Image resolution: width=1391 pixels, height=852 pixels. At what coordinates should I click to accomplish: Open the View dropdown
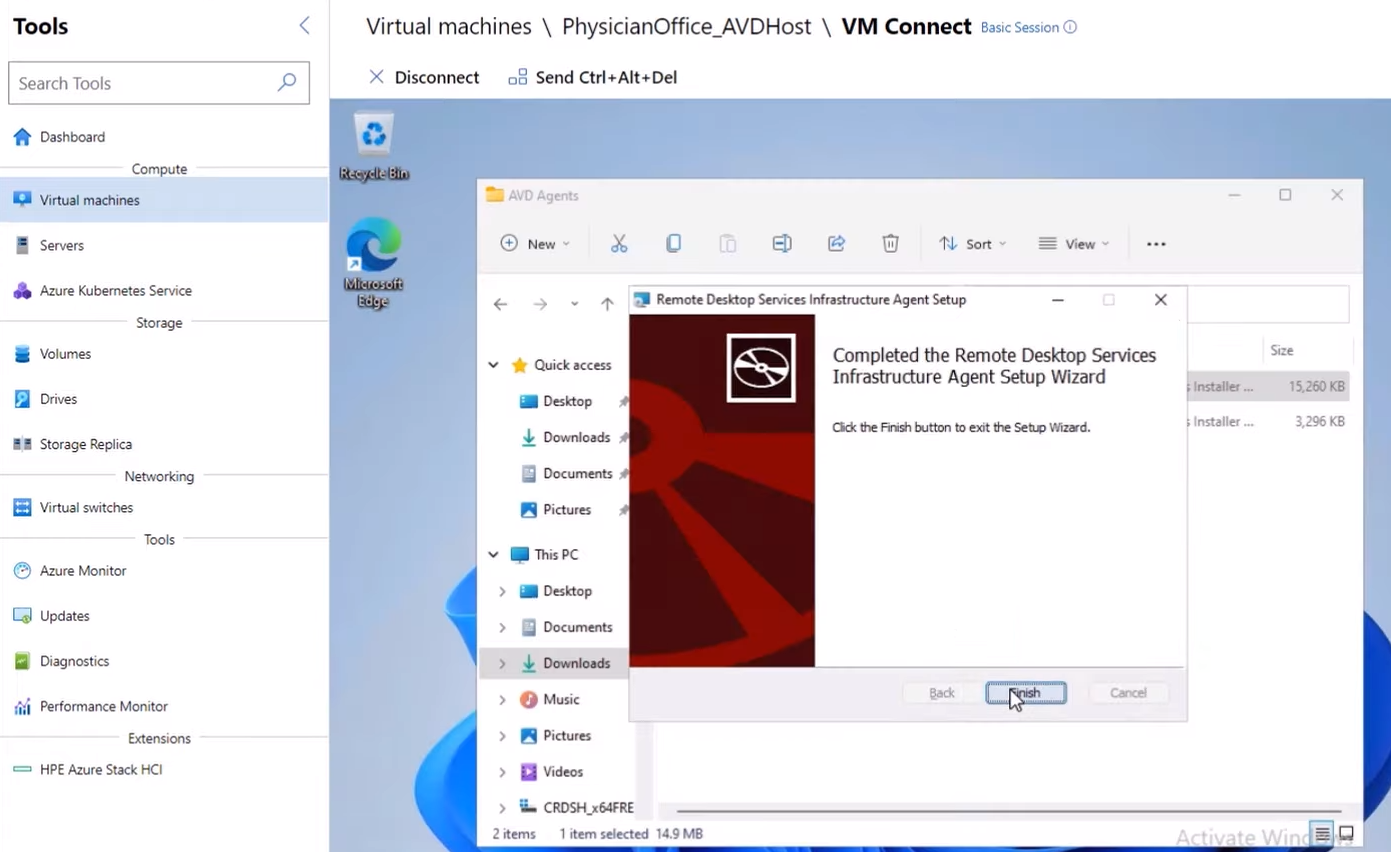coord(1074,244)
